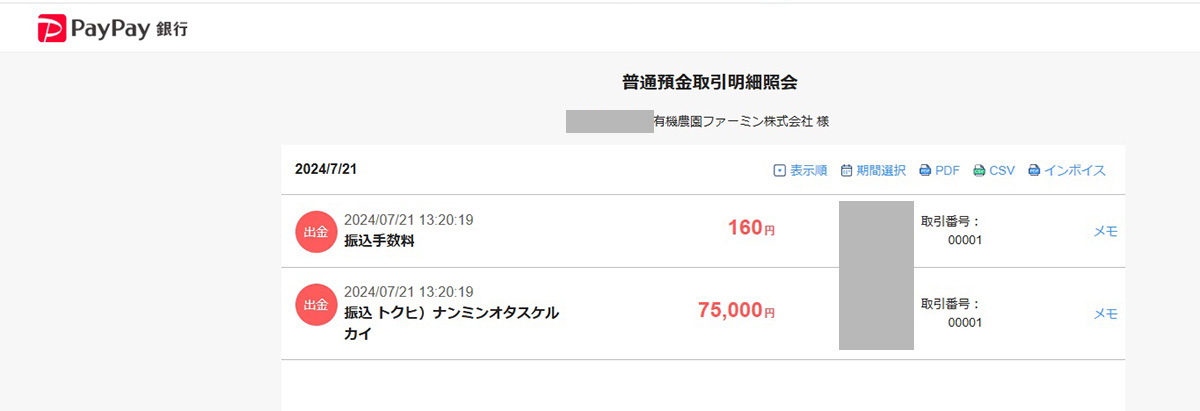The height and width of the screenshot is (411, 1200).
Task: Click the 75,000円 withdrawal amount
Action: [x=736, y=311]
